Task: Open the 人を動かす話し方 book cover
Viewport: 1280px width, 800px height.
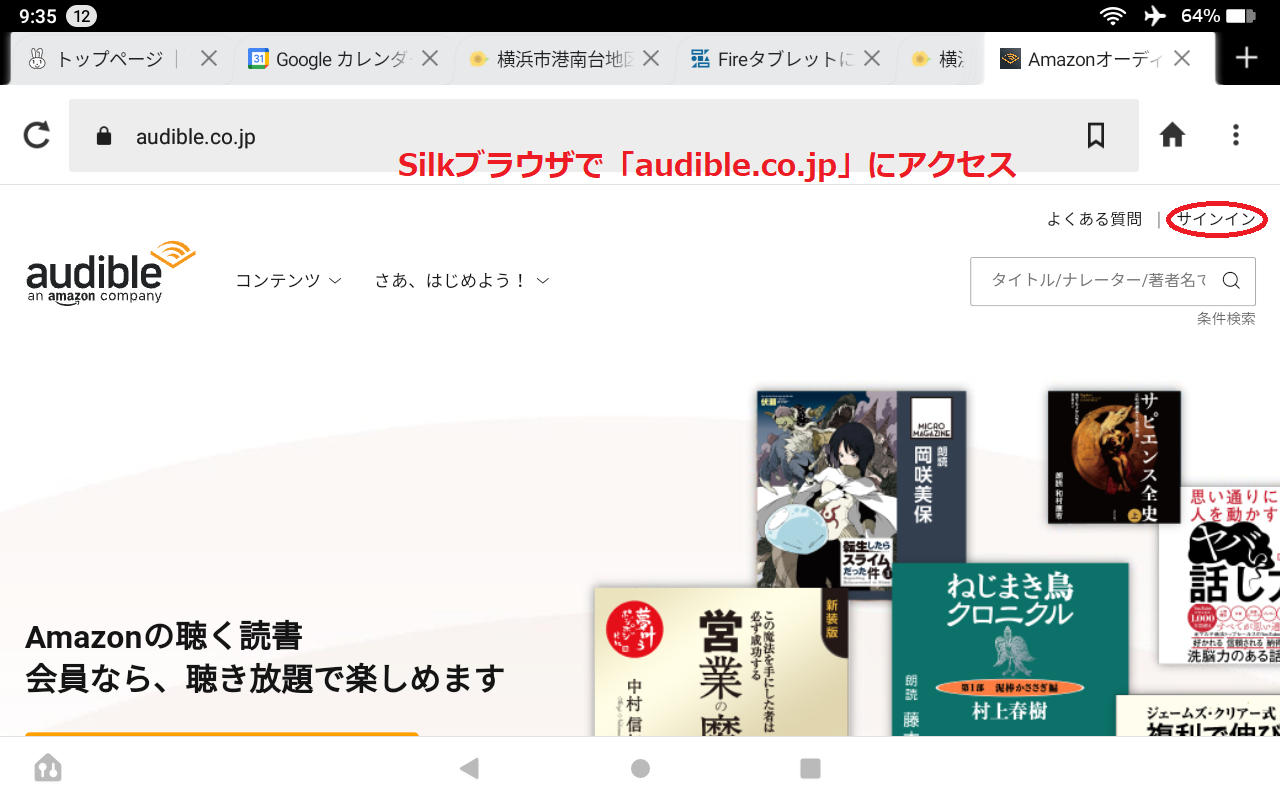Action: (1219, 575)
